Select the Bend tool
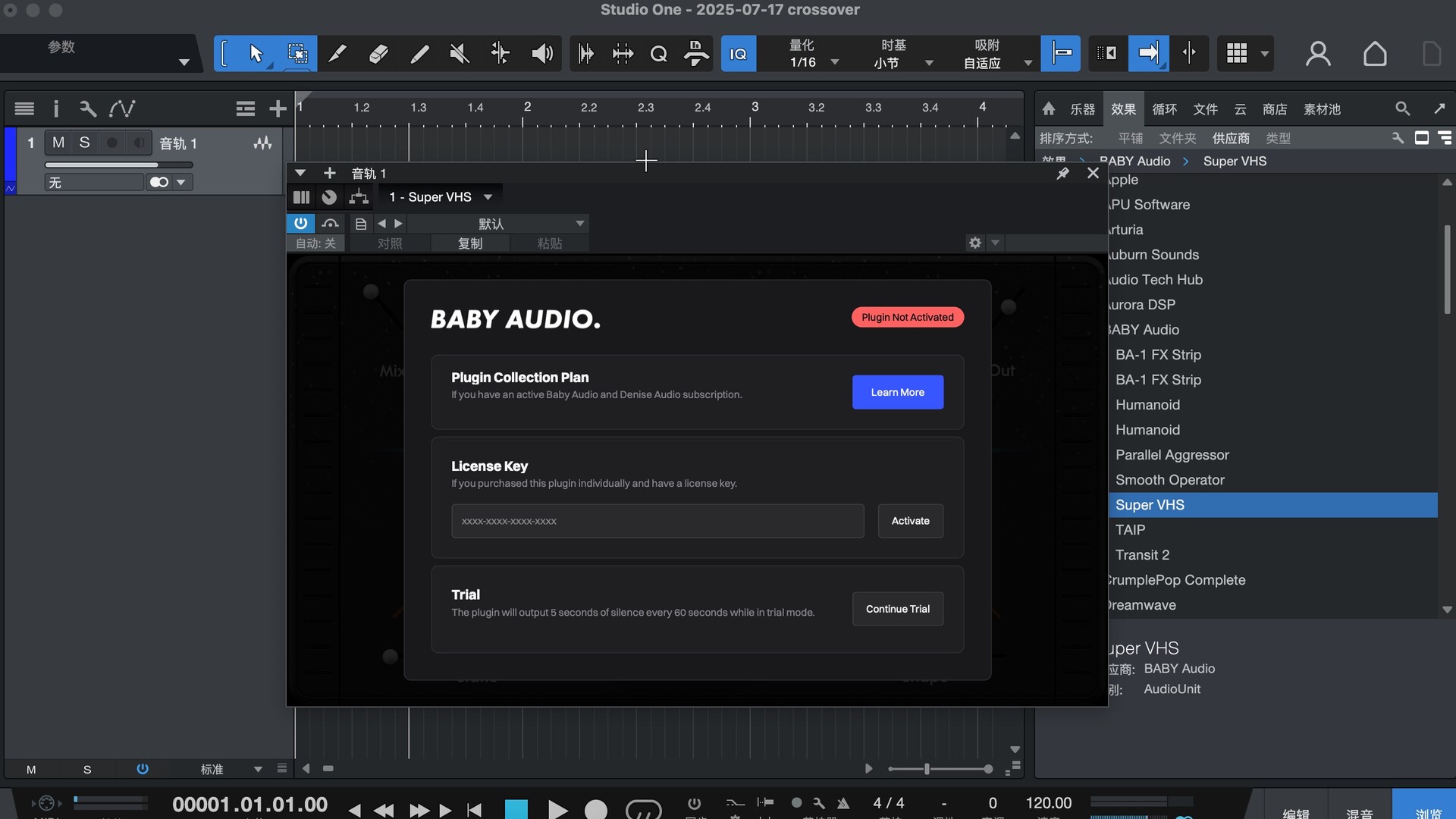Image resolution: width=1456 pixels, height=819 pixels. coord(500,54)
